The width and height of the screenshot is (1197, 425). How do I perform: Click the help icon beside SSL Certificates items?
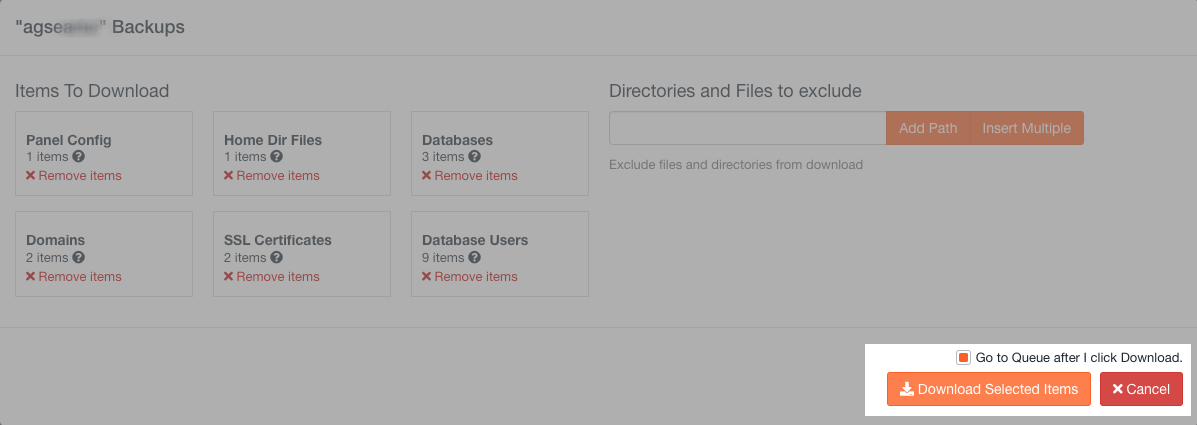coord(276,257)
